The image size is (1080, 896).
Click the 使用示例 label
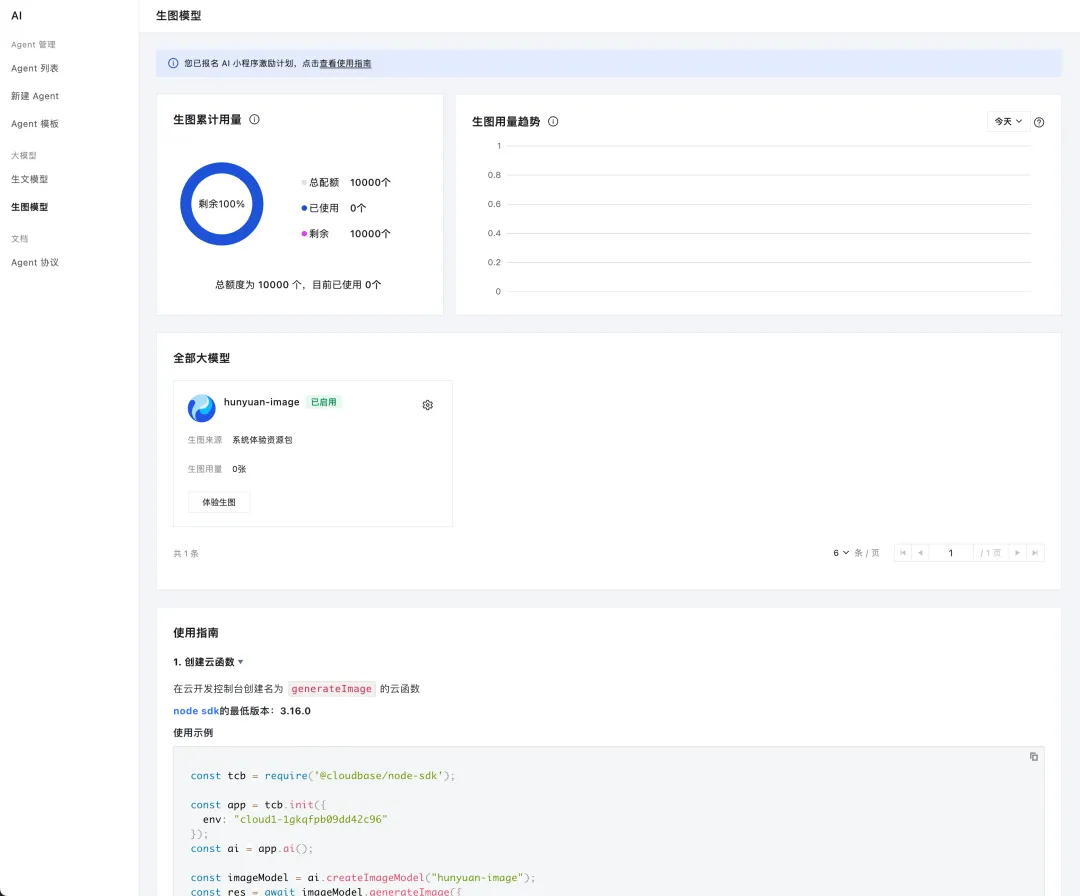(x=193, y=733)
